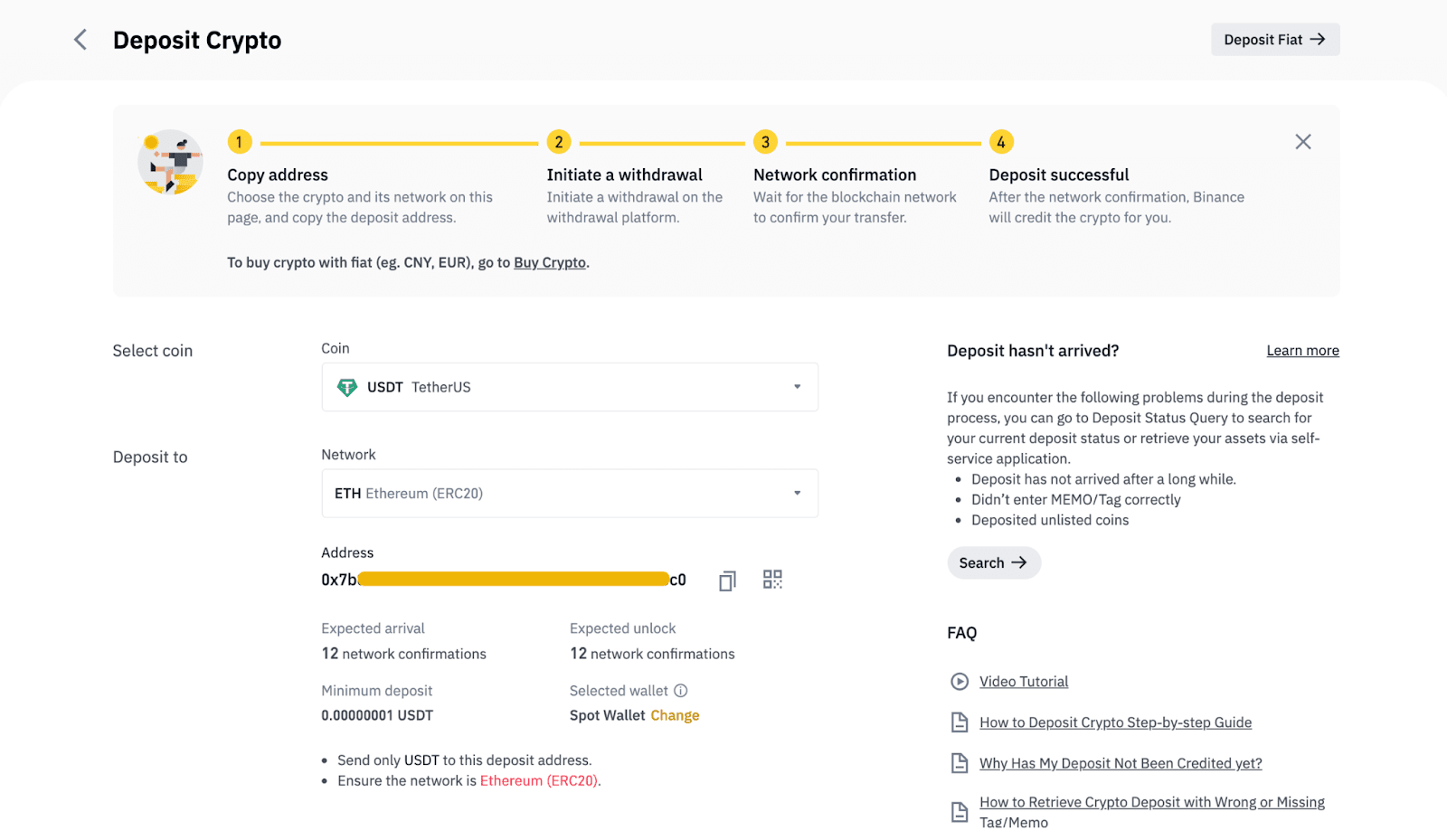Click document icon beside Deposit Not Credited
This screenshot has height=840, width=1447.
(960, 763)
